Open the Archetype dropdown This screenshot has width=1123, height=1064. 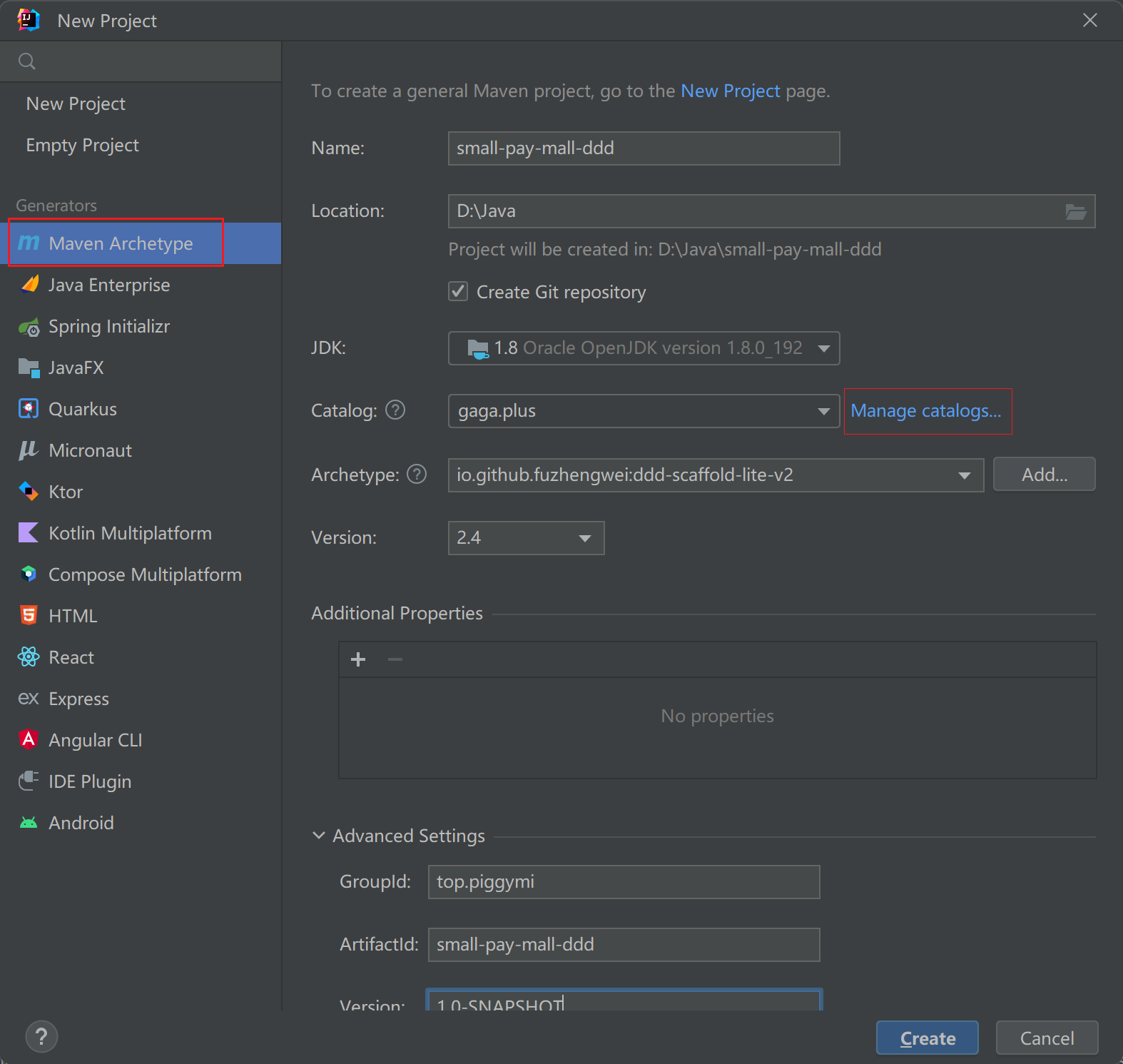716,475
